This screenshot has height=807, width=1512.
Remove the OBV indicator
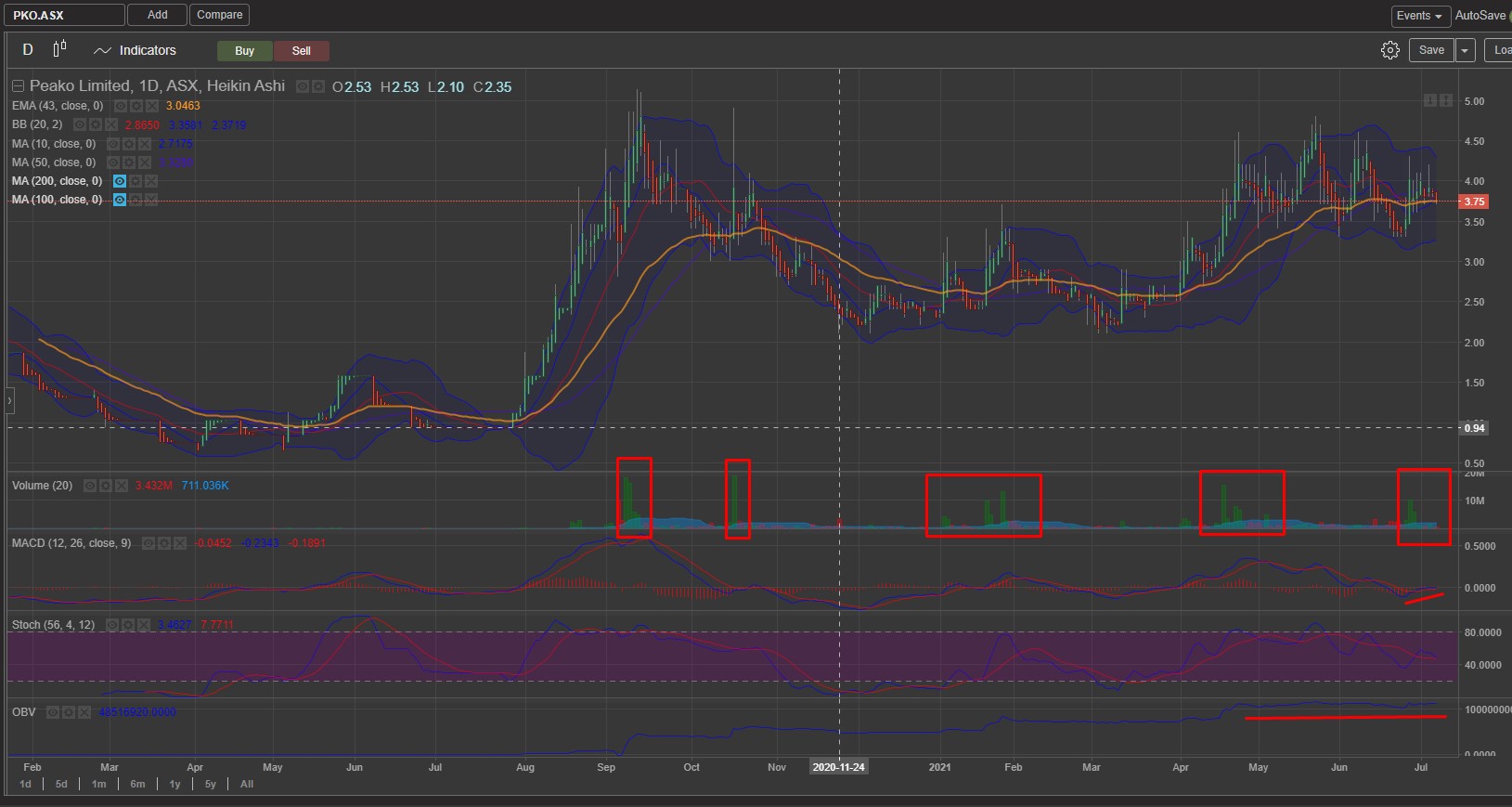pos(85,712)
